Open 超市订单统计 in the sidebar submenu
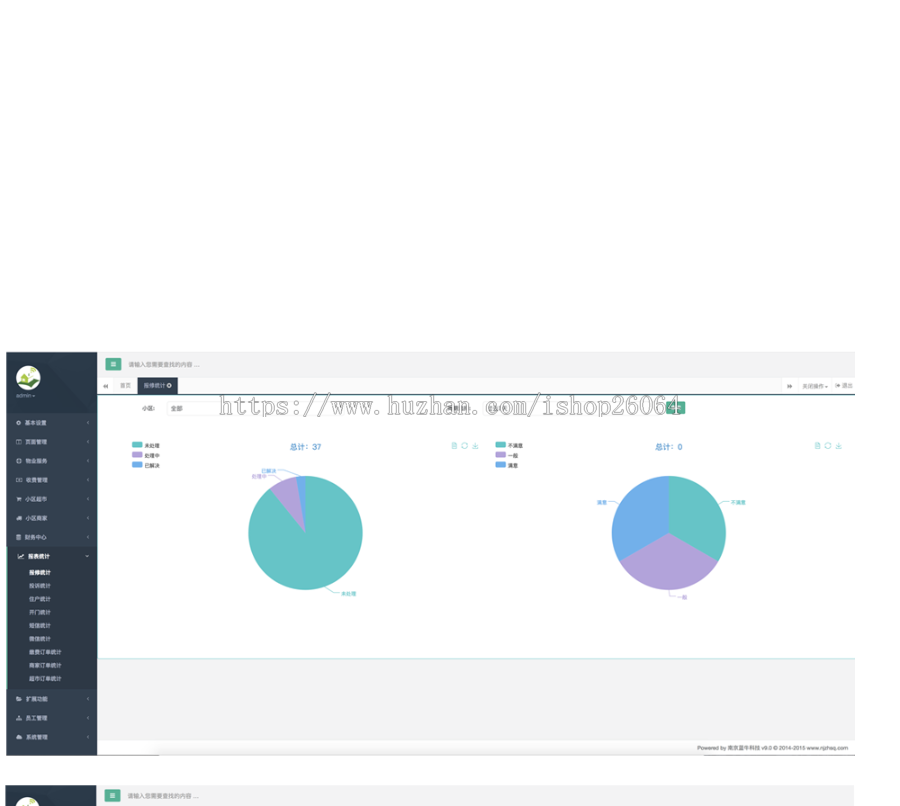Viewport: 900px width, 806px height. pos(45,678)
